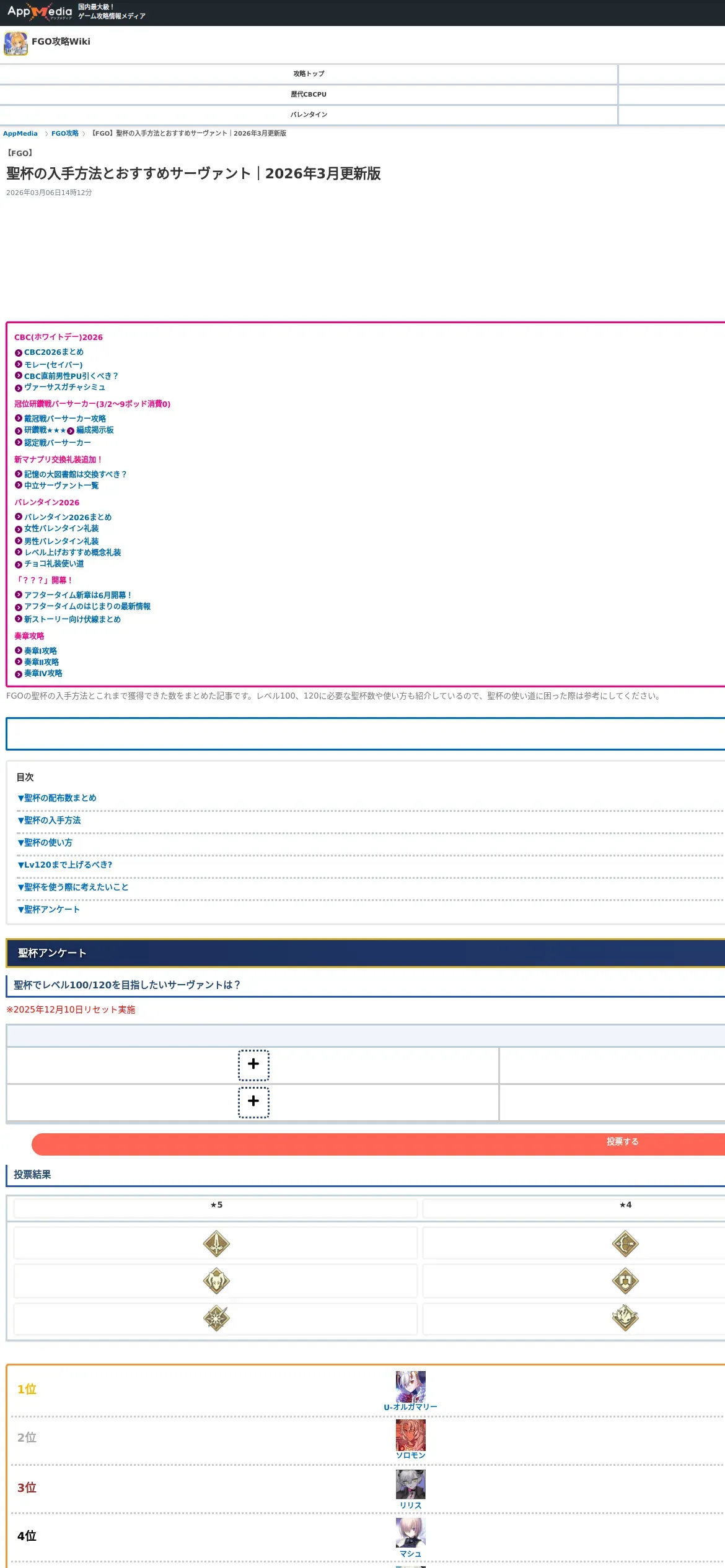Go to FGO攻略 breadcrumb link
Viewport: 725px width, 1568px height.
(x=65, y=134)
